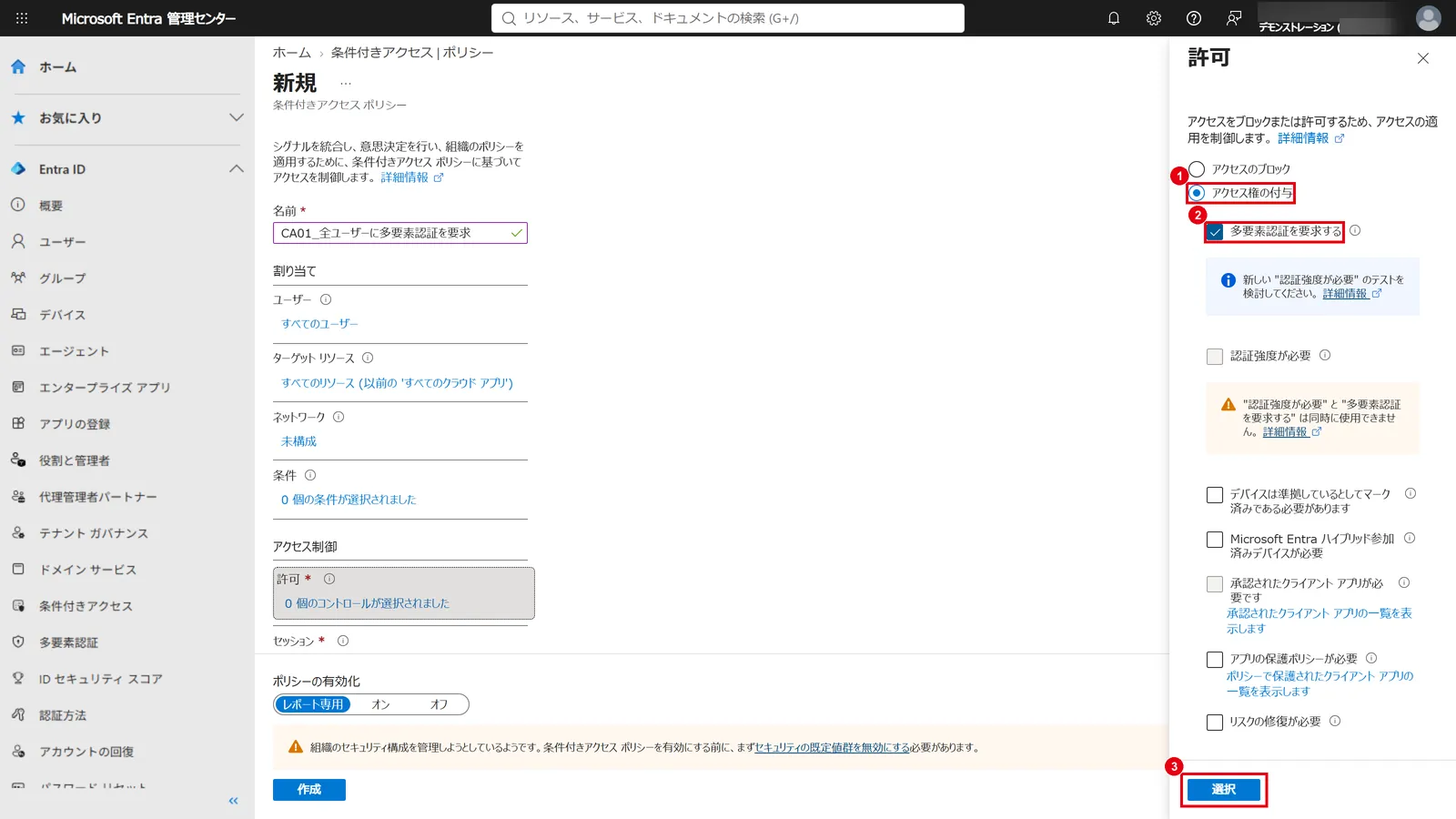Click the info icon beside ターゲット リソース

pyautogui.click(x=368, y=358)
